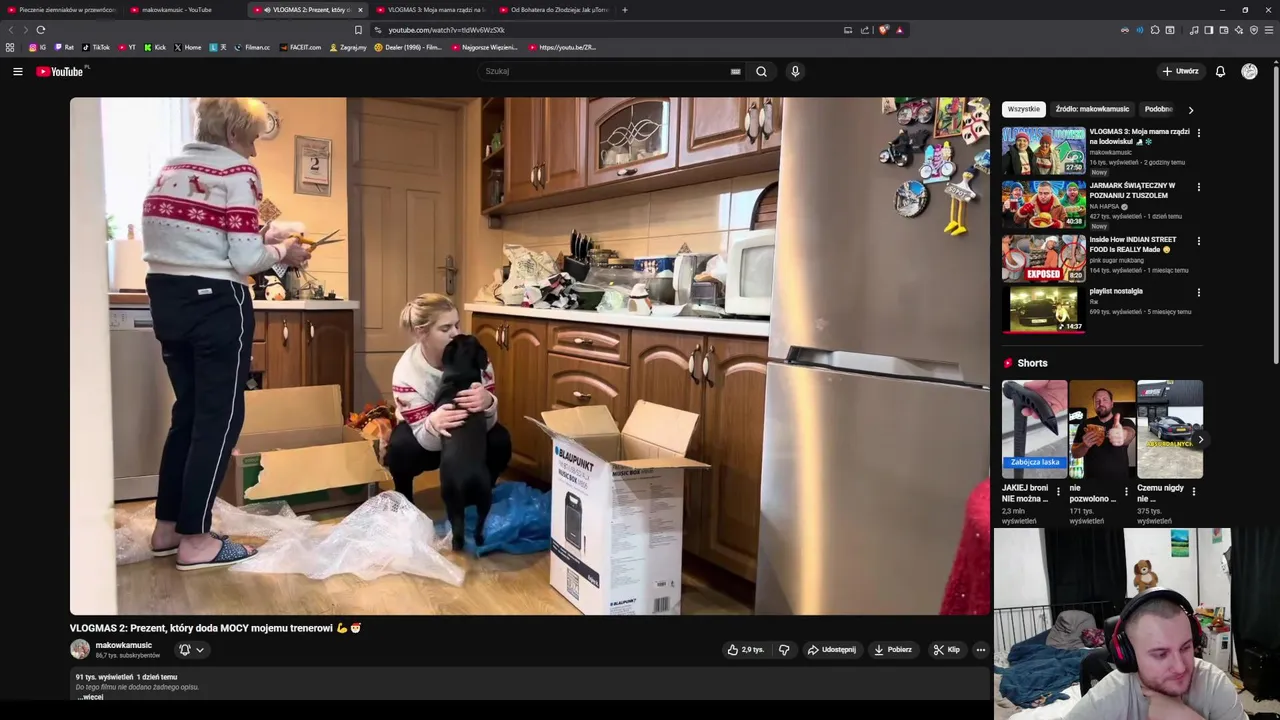Open Inside How INDIAN STREET FOOD thumbnail
Screen dimensions: 1280x720
[1043, 259]
